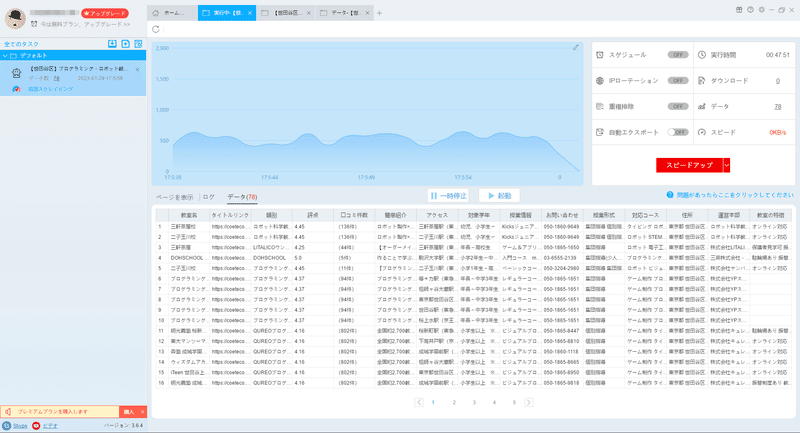
Task: Click the edit pencil icon on the chart
Action: [576, 47]
